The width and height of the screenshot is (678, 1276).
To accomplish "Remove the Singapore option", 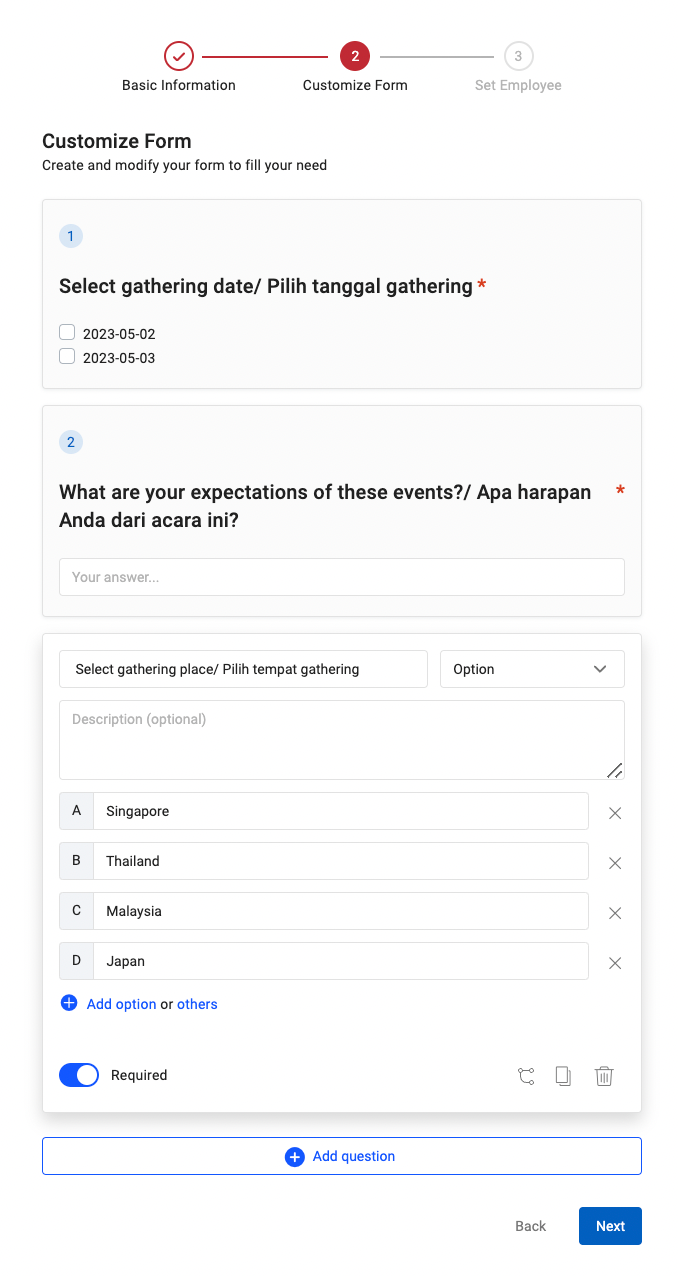I will [614, 812].
